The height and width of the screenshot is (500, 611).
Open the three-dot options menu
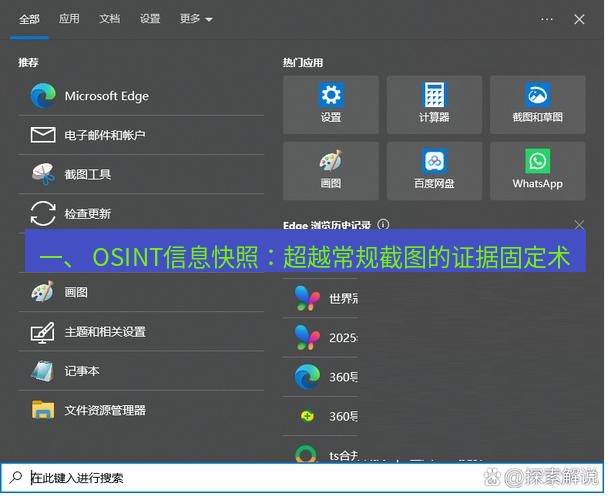(547, 19)
